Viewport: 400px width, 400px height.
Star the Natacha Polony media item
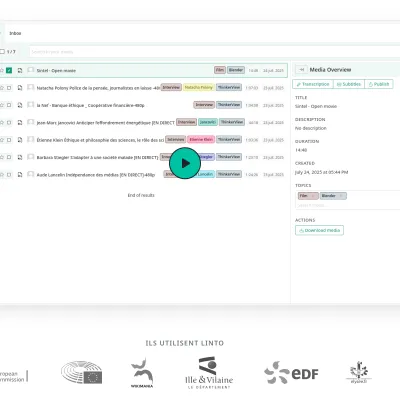pos(2,88)
